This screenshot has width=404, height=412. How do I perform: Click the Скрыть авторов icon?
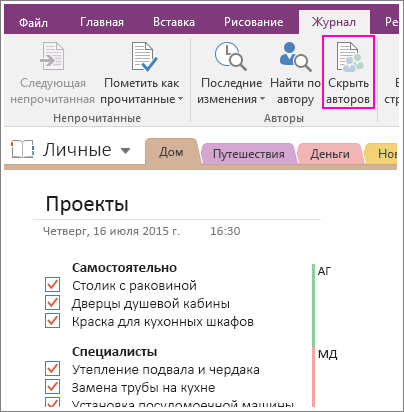(x=349, y=57)
